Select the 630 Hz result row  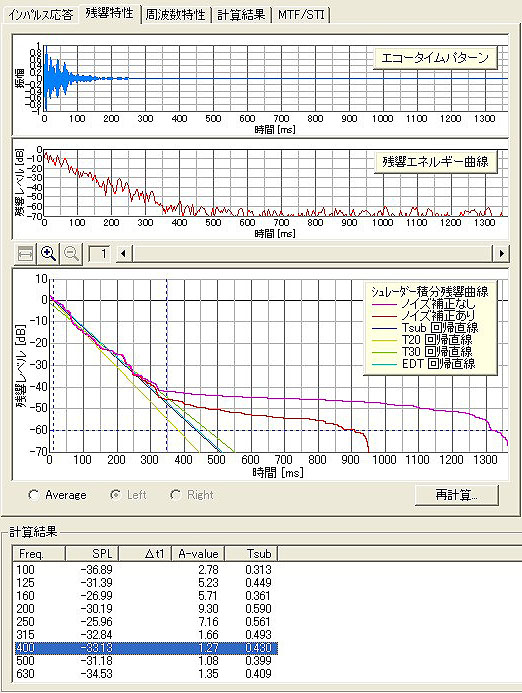(145, 674)
